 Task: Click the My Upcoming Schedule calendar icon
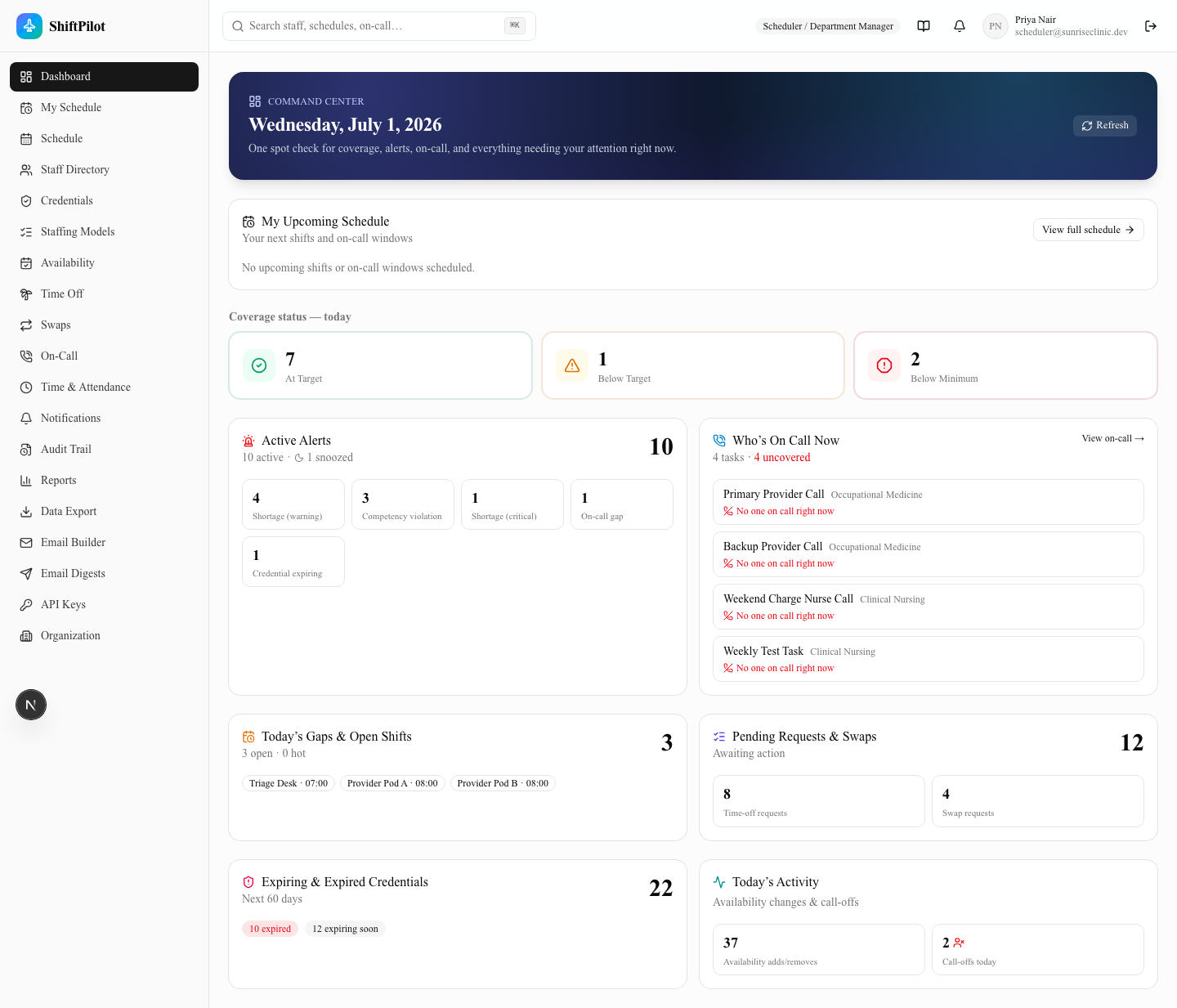click(248, 222)
